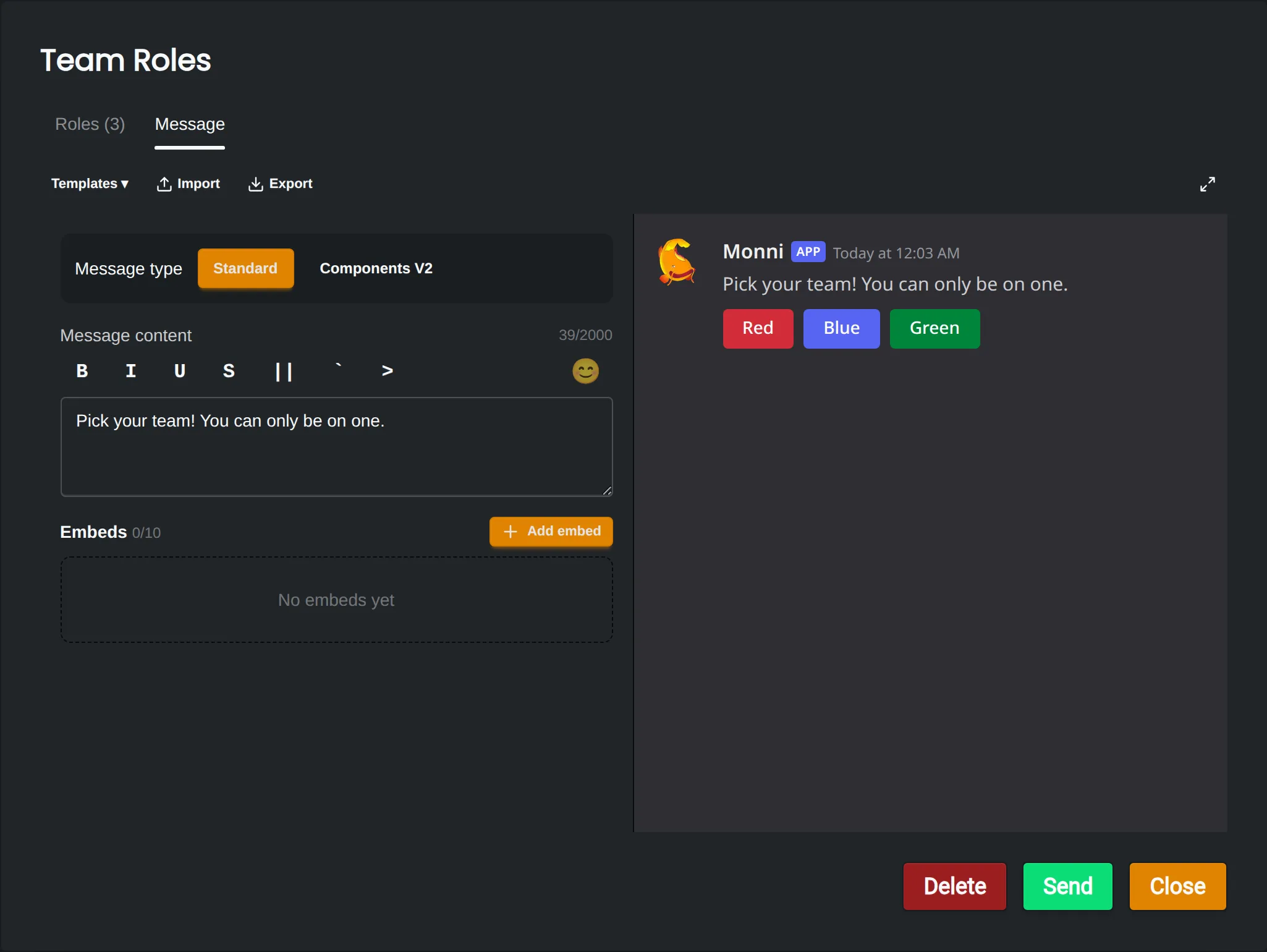Click the 39/2000 character counter

585,335
